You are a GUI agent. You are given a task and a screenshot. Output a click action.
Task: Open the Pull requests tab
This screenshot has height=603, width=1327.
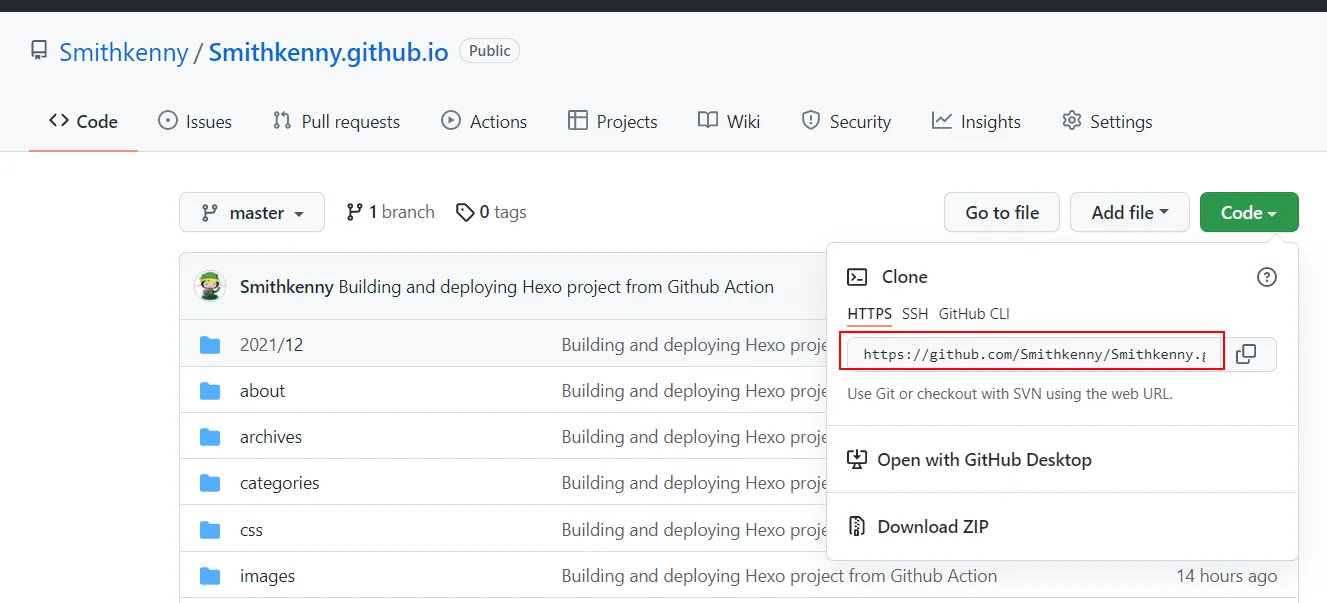336,121
